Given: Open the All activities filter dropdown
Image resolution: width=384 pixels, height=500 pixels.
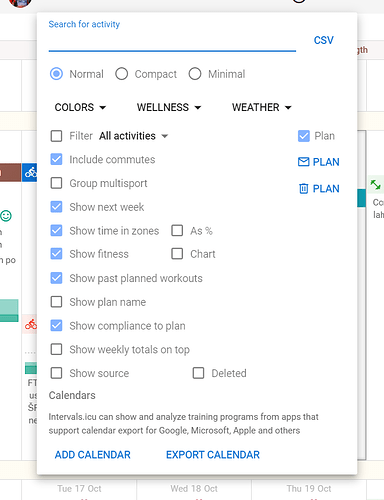Looking at the screenshot, I should click(x=133, y=136).
